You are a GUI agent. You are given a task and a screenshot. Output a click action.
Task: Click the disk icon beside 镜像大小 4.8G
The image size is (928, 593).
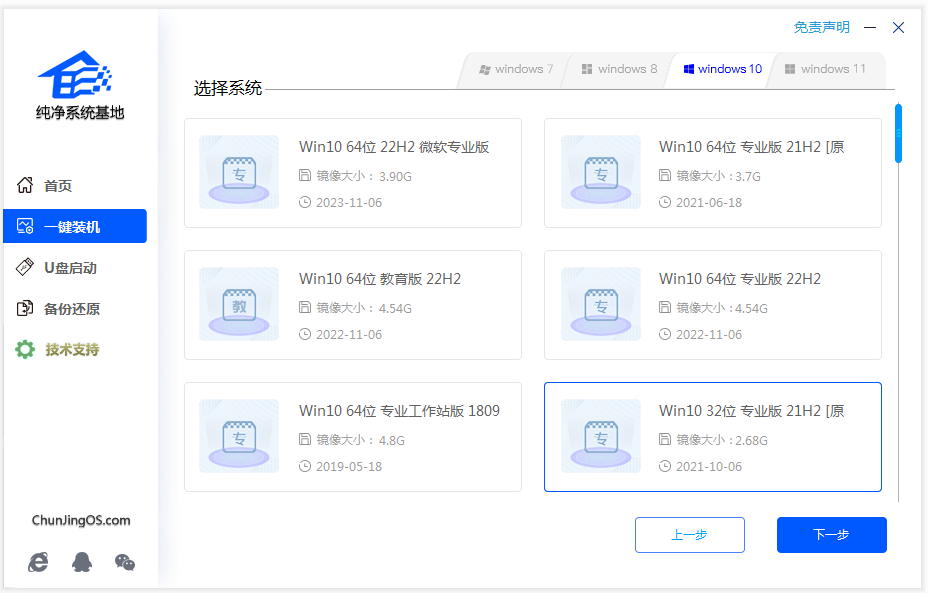(305, 439)
